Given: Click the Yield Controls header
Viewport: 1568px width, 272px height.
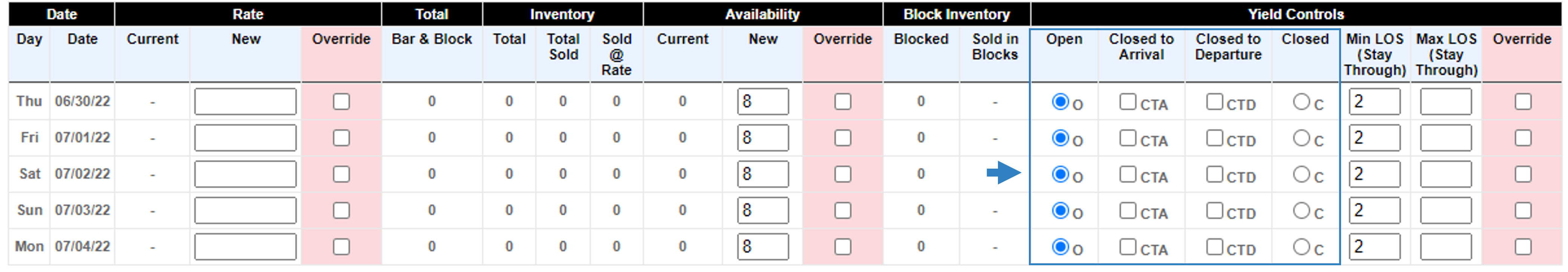Looking at the screenshot, I should pos(1296,14).
